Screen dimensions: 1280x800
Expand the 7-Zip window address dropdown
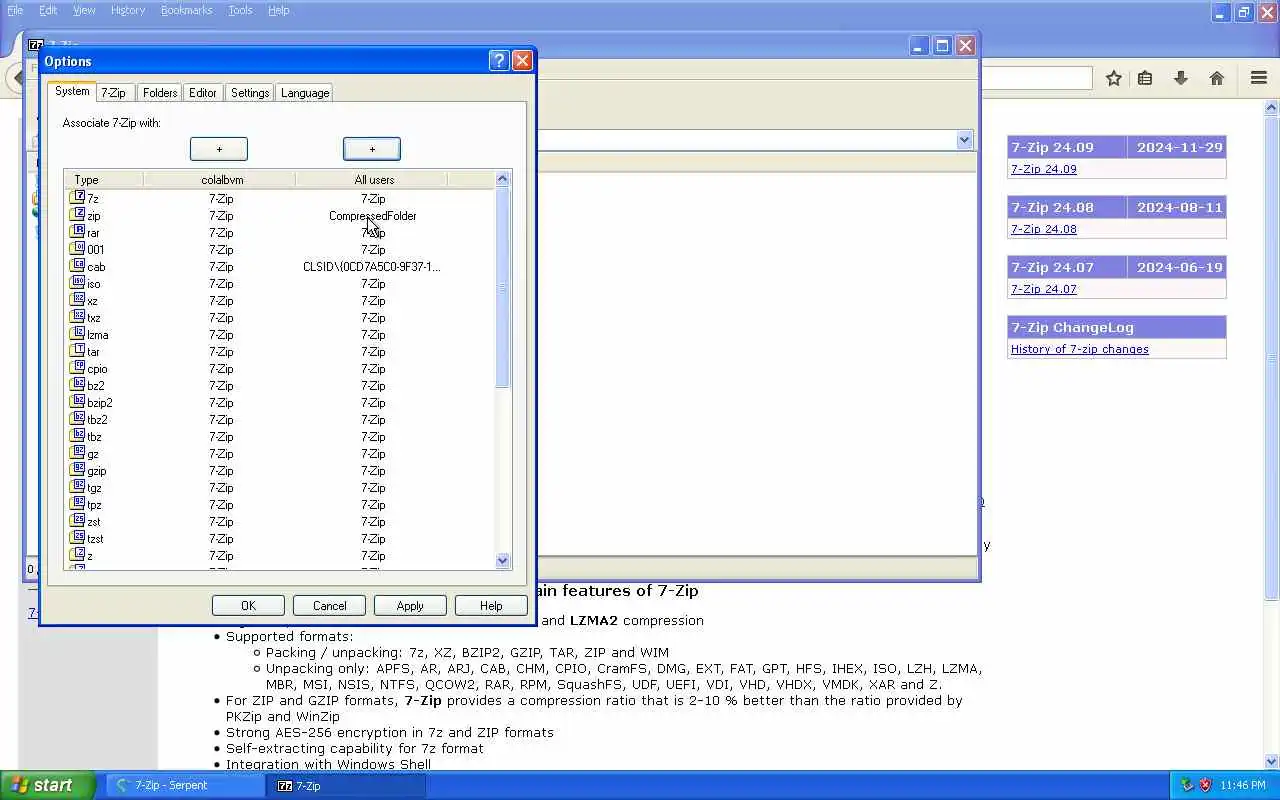click(964, 140)
